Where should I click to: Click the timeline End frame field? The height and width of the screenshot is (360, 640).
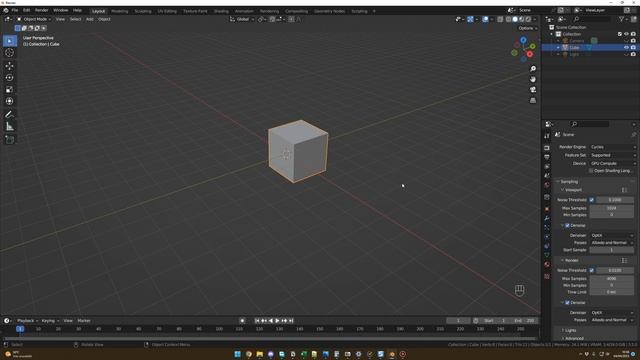pos(524,321)
